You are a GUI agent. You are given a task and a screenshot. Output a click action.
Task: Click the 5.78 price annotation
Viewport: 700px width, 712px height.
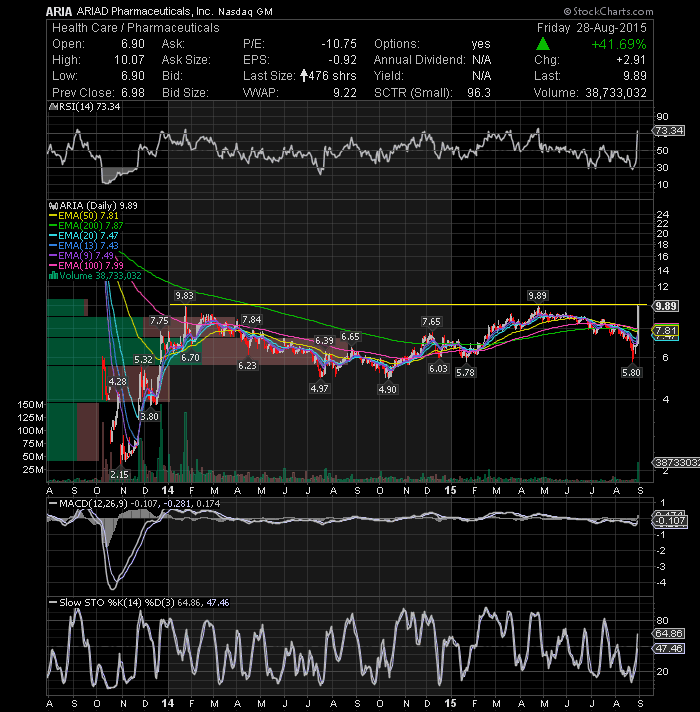point(465,373)
